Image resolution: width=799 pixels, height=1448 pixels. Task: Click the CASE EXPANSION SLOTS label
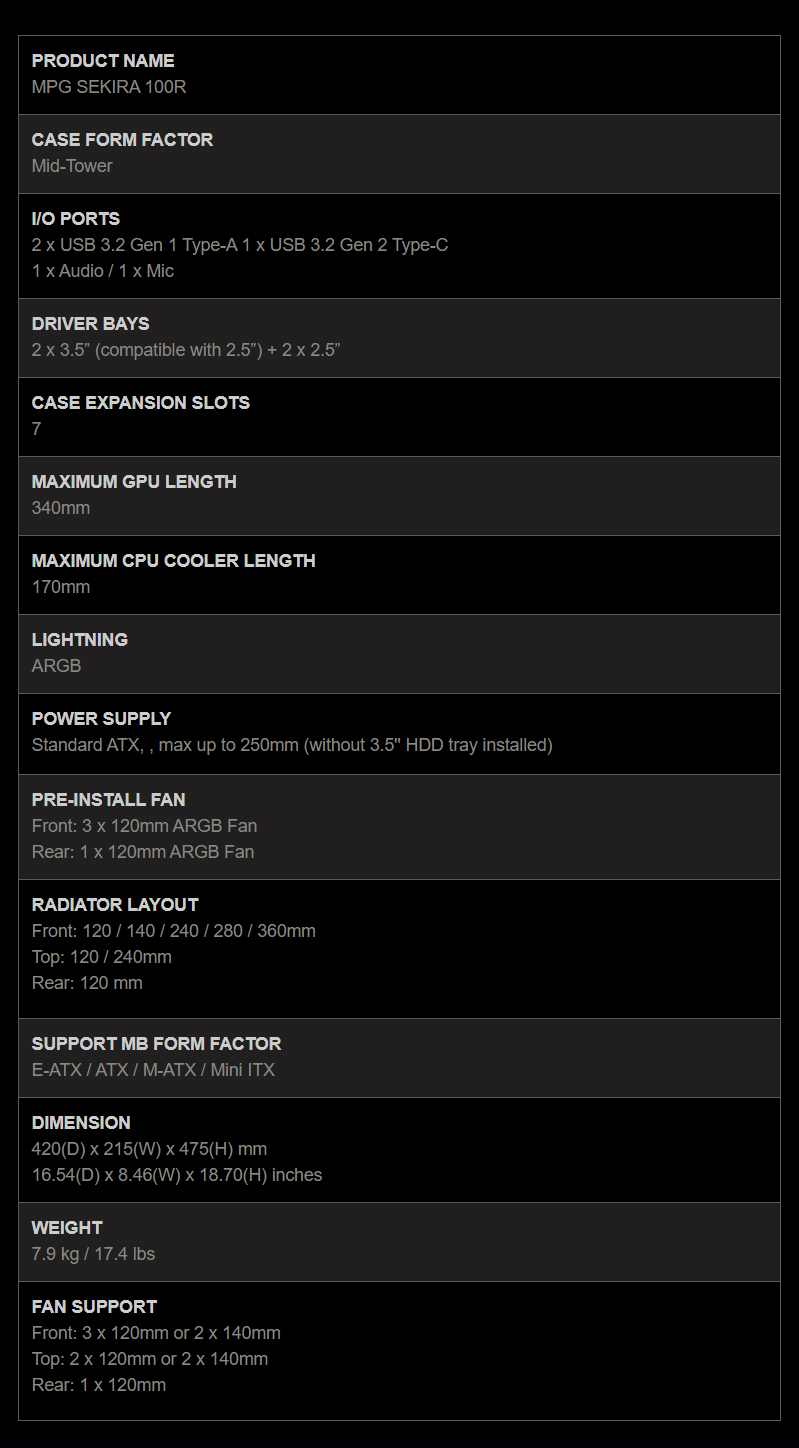pos(141,403)
